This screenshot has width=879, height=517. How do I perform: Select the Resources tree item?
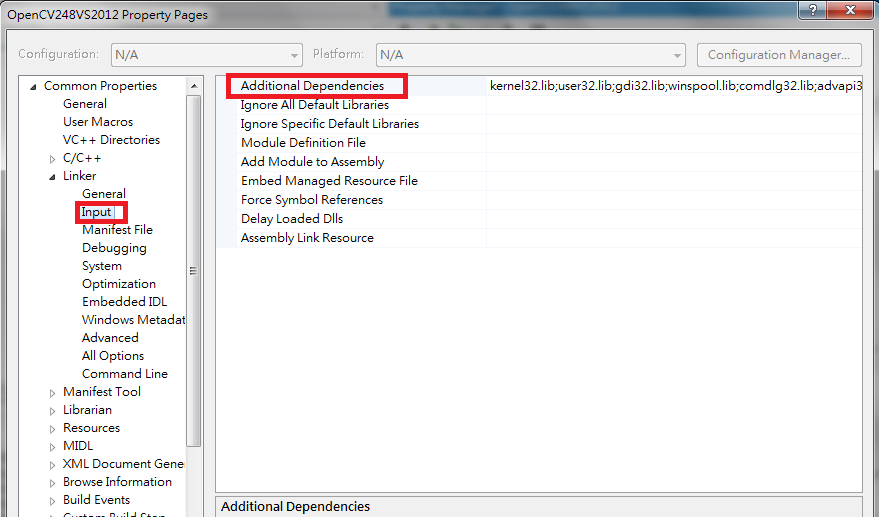click(x=91, y=427)
